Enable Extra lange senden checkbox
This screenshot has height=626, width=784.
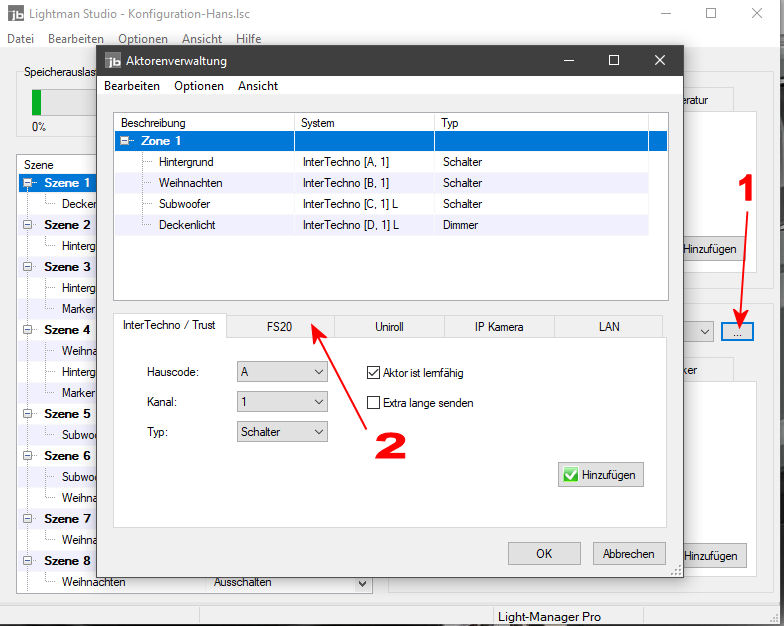pos(374,403)
